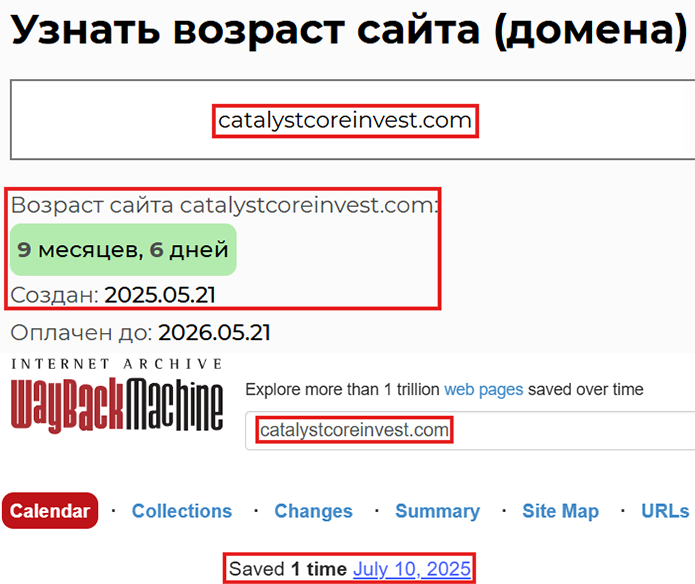Click the 'INTERNET ARCHIVE' text
The height and width of the screenshot is (584, 695).
[x=117, y=364]
